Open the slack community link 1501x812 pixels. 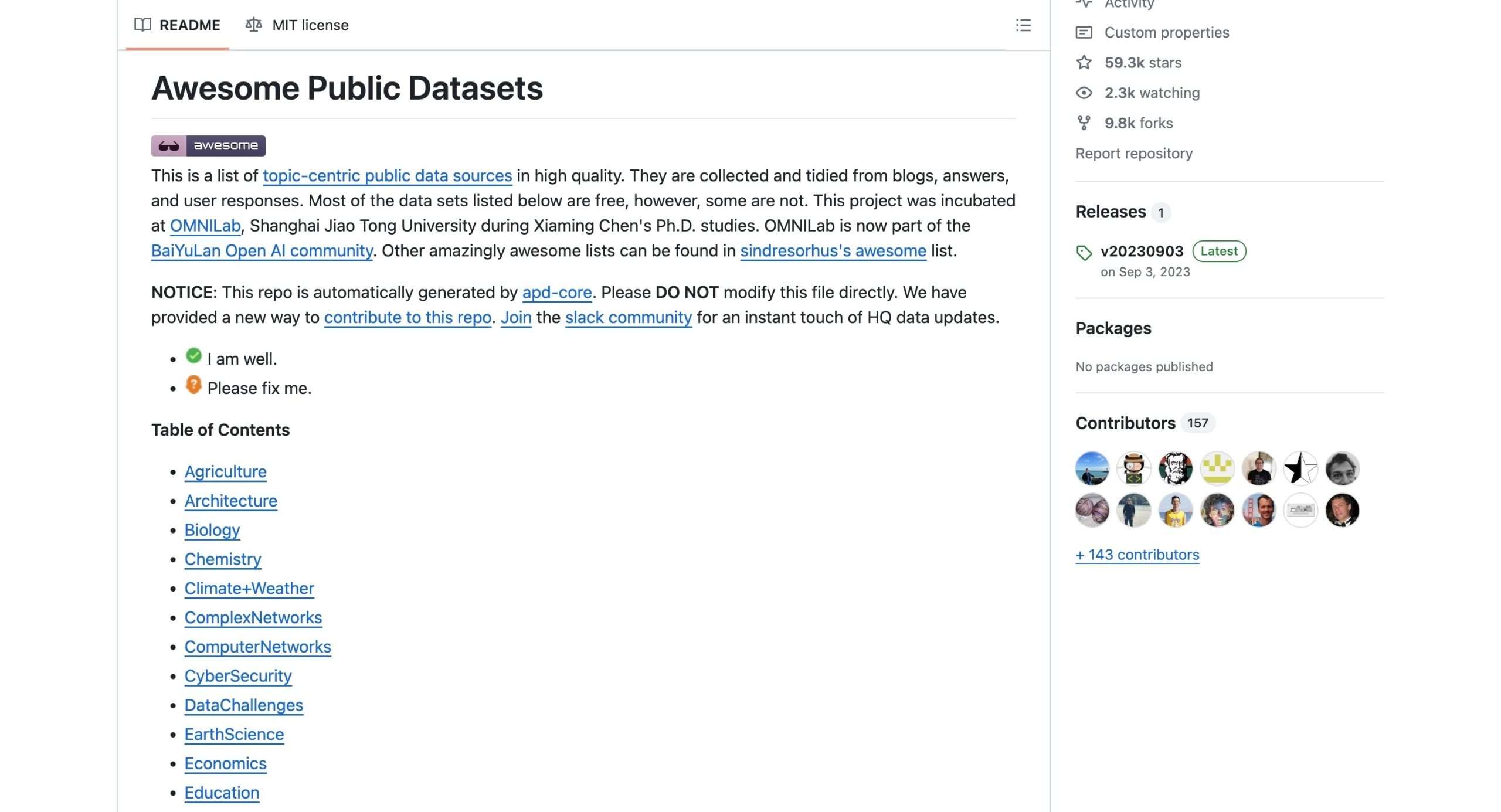click(x=628, y=317)
